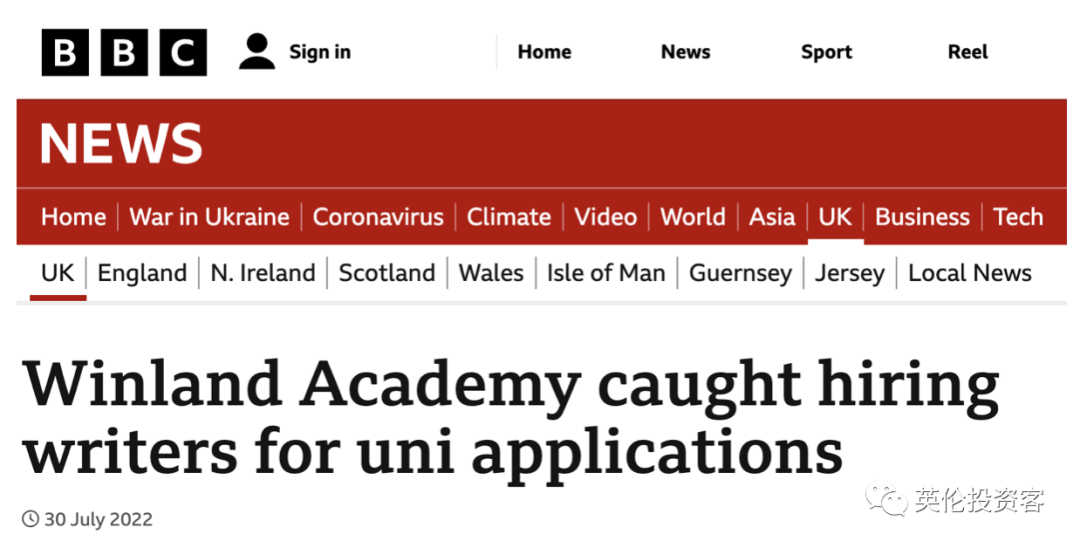Select Coronavirus section tab

378,217
